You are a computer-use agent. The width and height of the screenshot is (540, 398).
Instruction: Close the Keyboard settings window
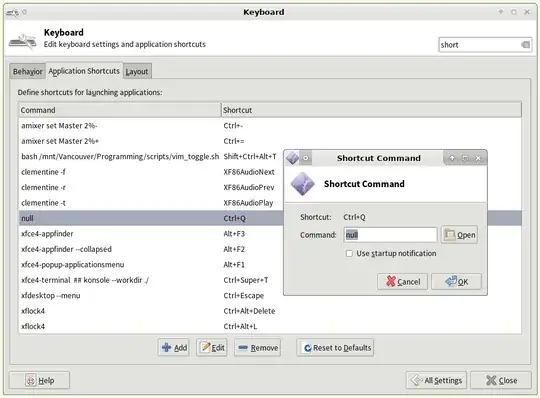[x=501, y=380]
